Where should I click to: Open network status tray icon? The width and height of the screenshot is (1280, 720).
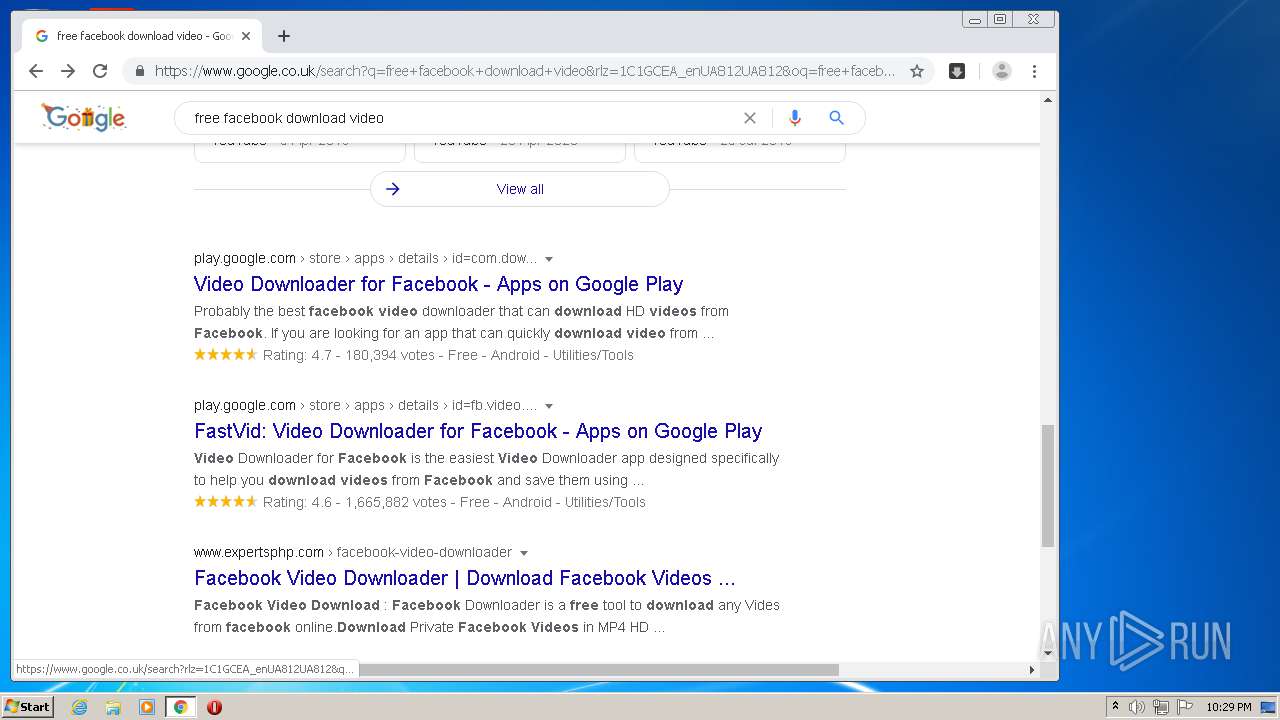1161,707
